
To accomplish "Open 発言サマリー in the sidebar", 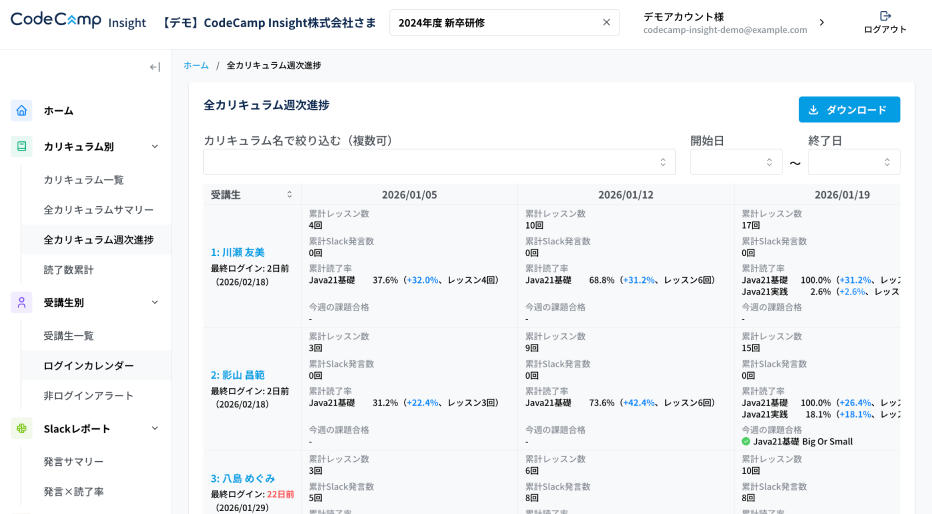I will pyautogui.click(x=74, y=462).
